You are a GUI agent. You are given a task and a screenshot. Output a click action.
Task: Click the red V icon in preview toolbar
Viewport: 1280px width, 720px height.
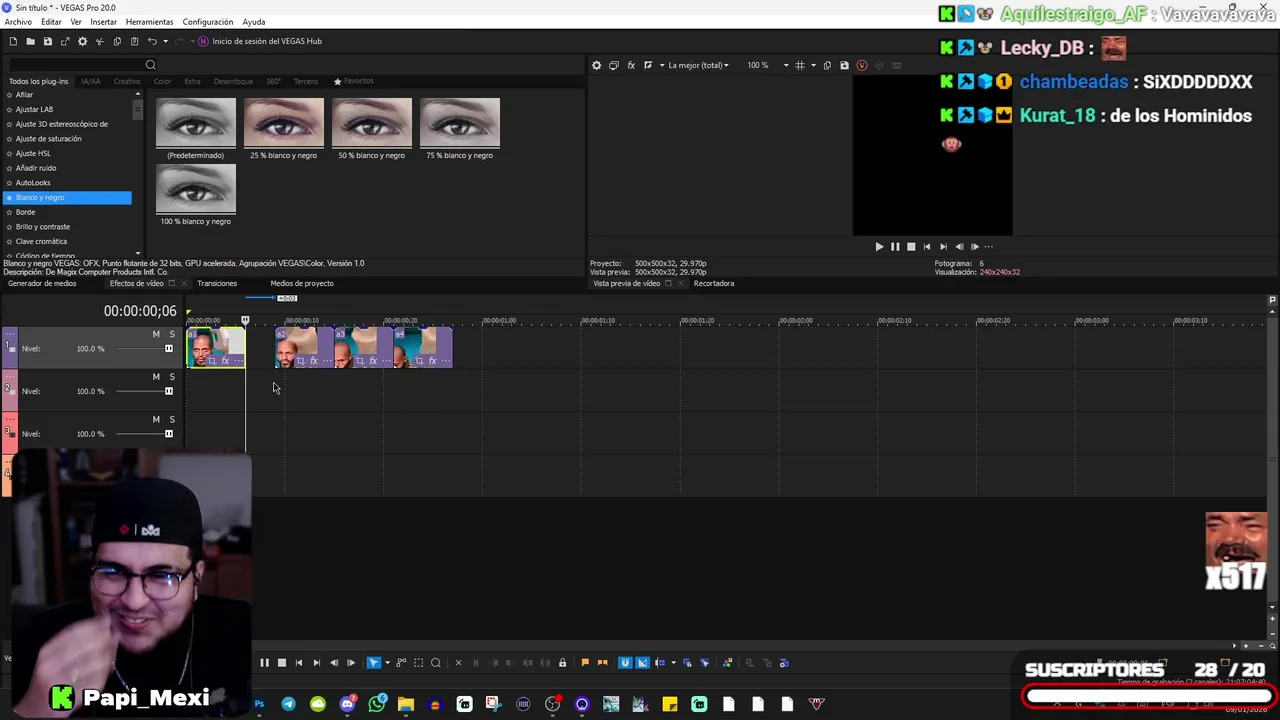point(862,65)
